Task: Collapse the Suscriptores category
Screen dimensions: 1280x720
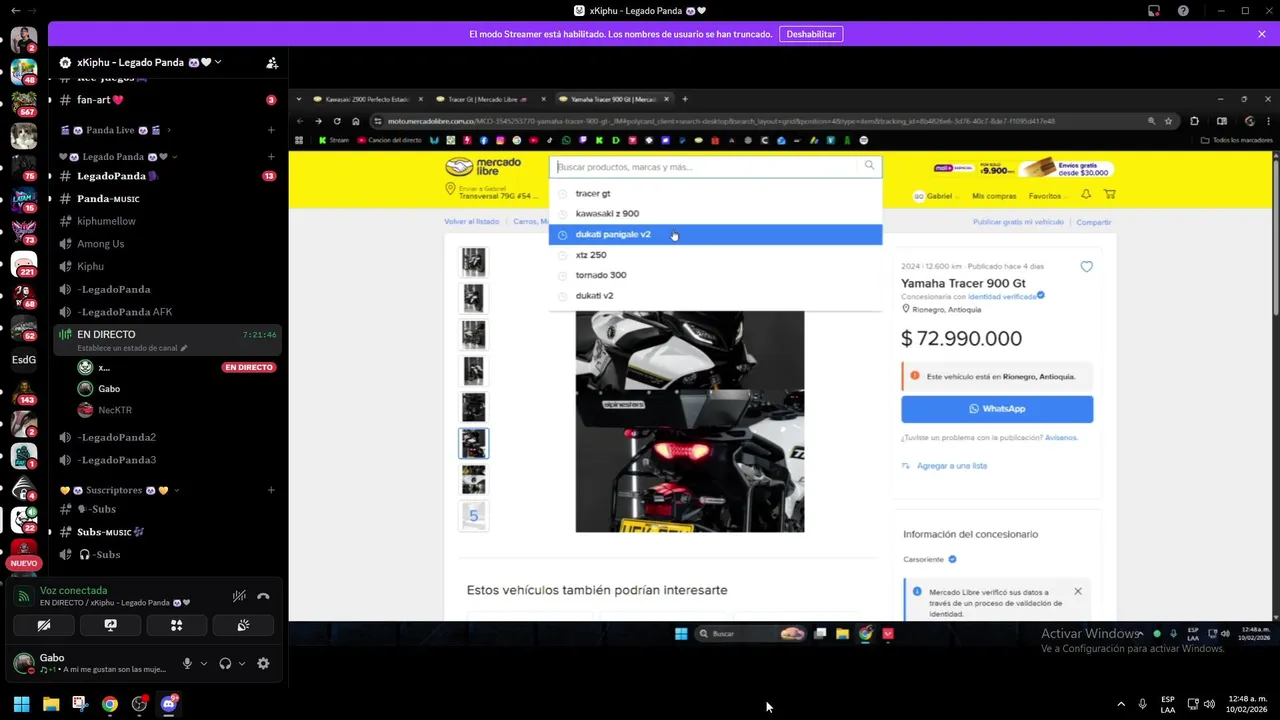Action: click(120, 490)
